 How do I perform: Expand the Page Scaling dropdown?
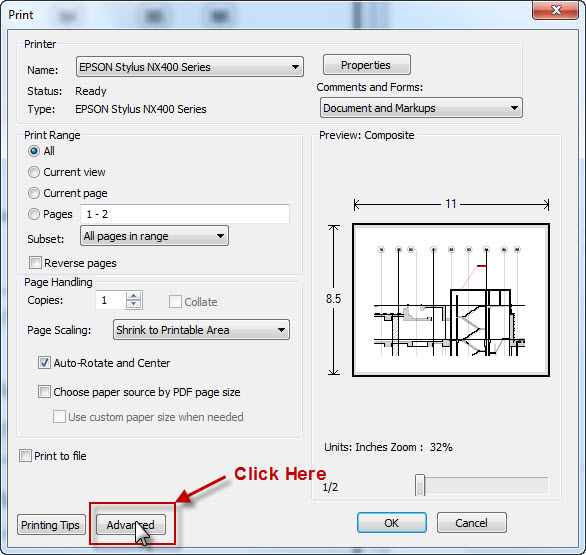coord(201,330)
